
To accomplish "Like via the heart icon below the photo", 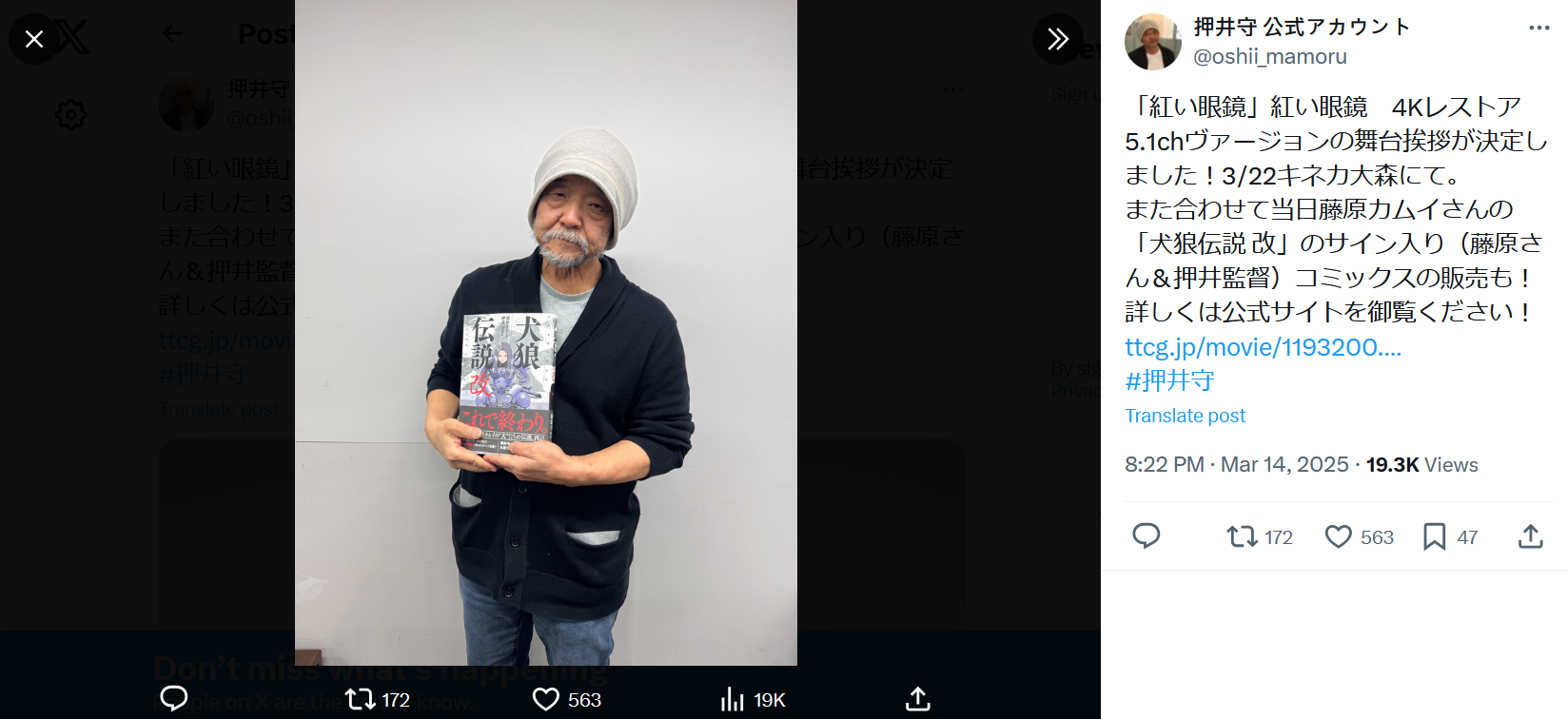I will coord(566,699).
